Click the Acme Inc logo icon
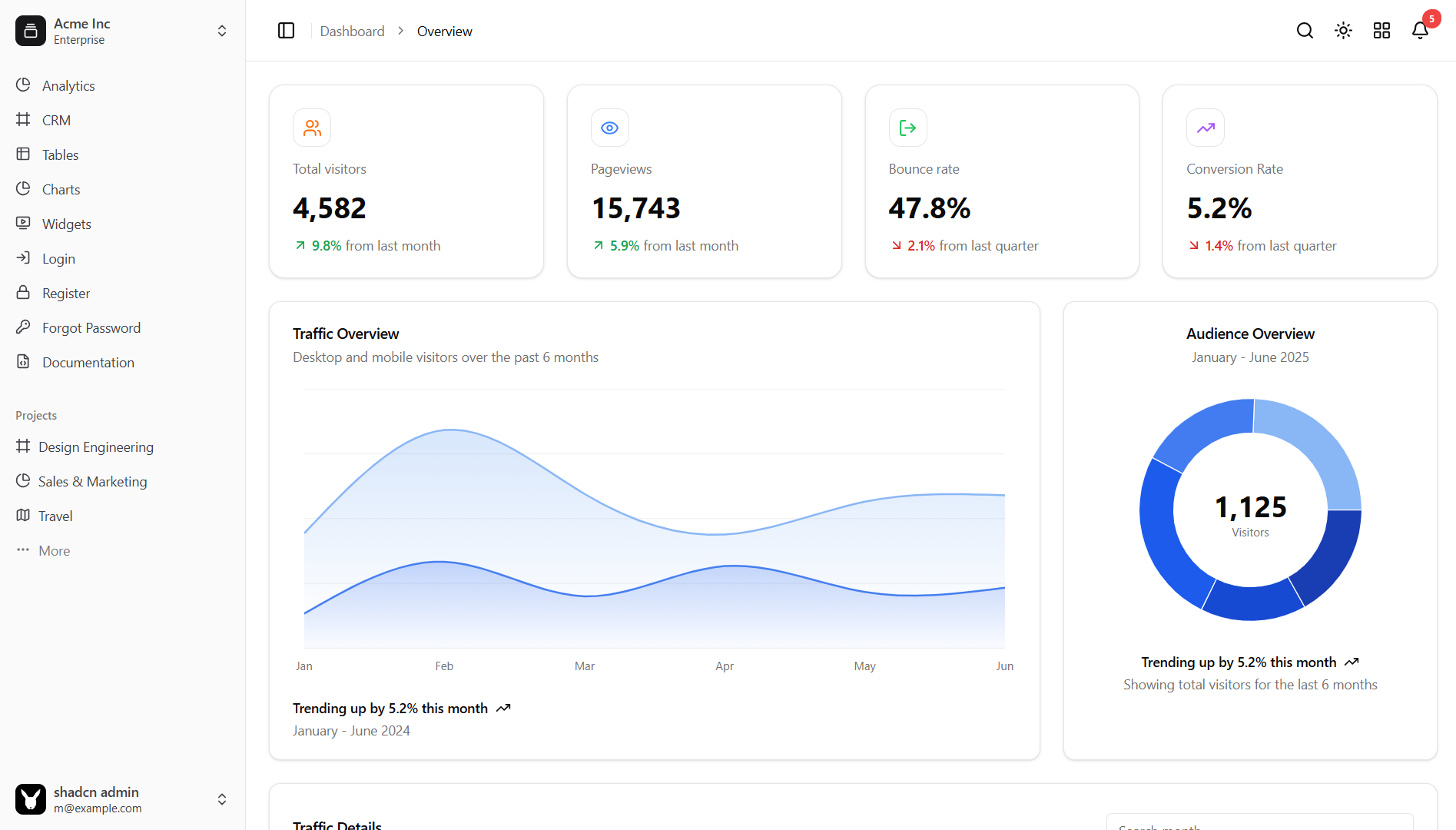Screen dimensions: 1456x830 31,31
